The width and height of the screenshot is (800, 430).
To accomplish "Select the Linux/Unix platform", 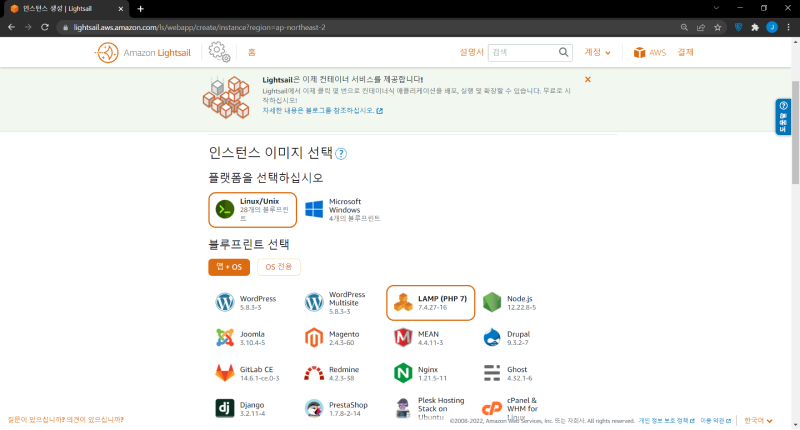I will click(253, 210).
